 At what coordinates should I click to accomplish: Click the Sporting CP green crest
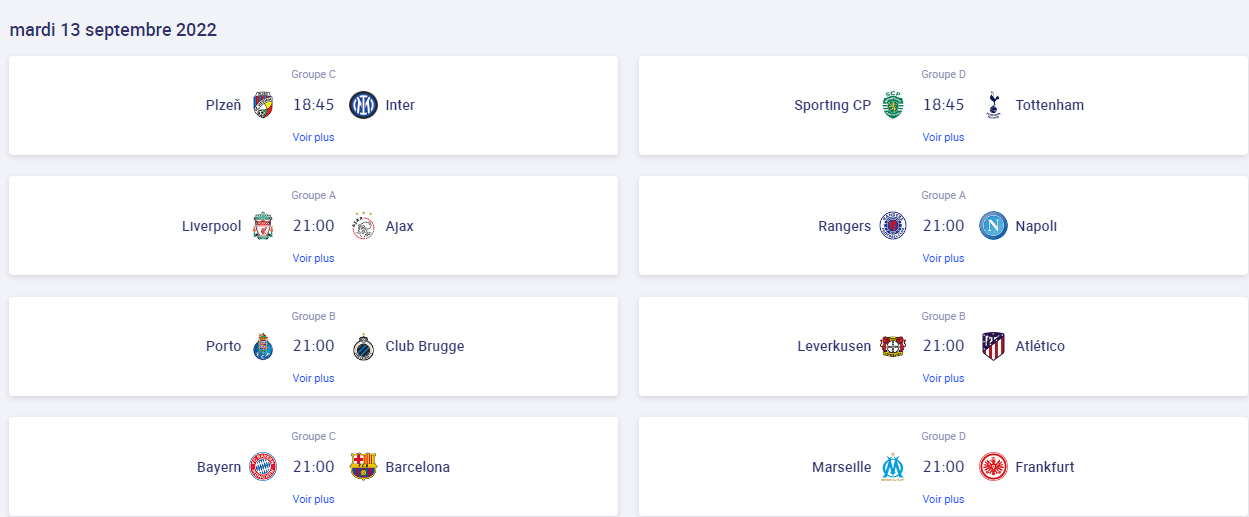click(x=893, y=105)
